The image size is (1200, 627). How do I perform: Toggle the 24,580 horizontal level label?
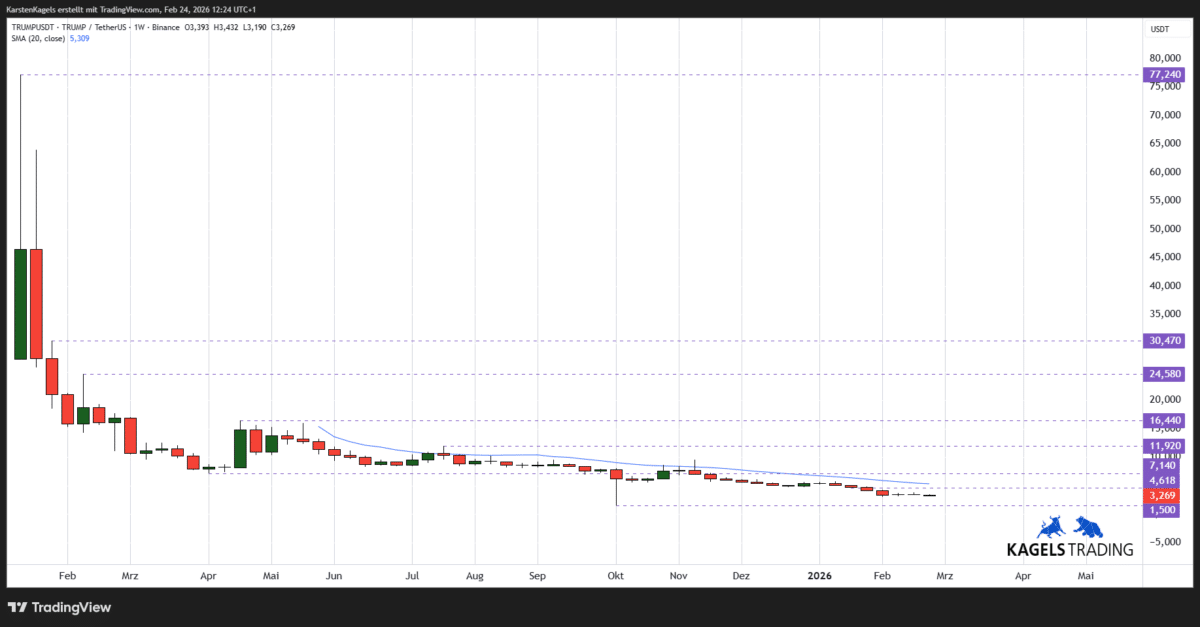pos(1162,373)
